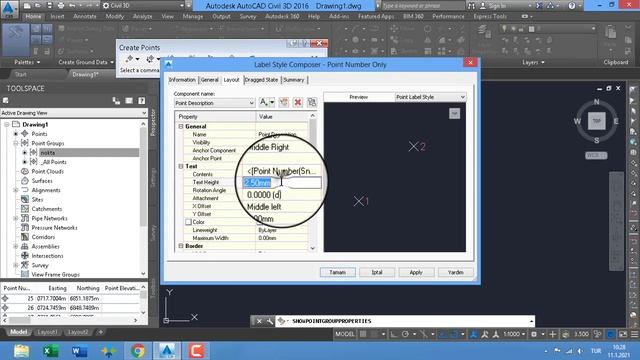The image size is (640, 360).
Task: Click the Lineweight ByLayer value
Action: pos(268,230)
